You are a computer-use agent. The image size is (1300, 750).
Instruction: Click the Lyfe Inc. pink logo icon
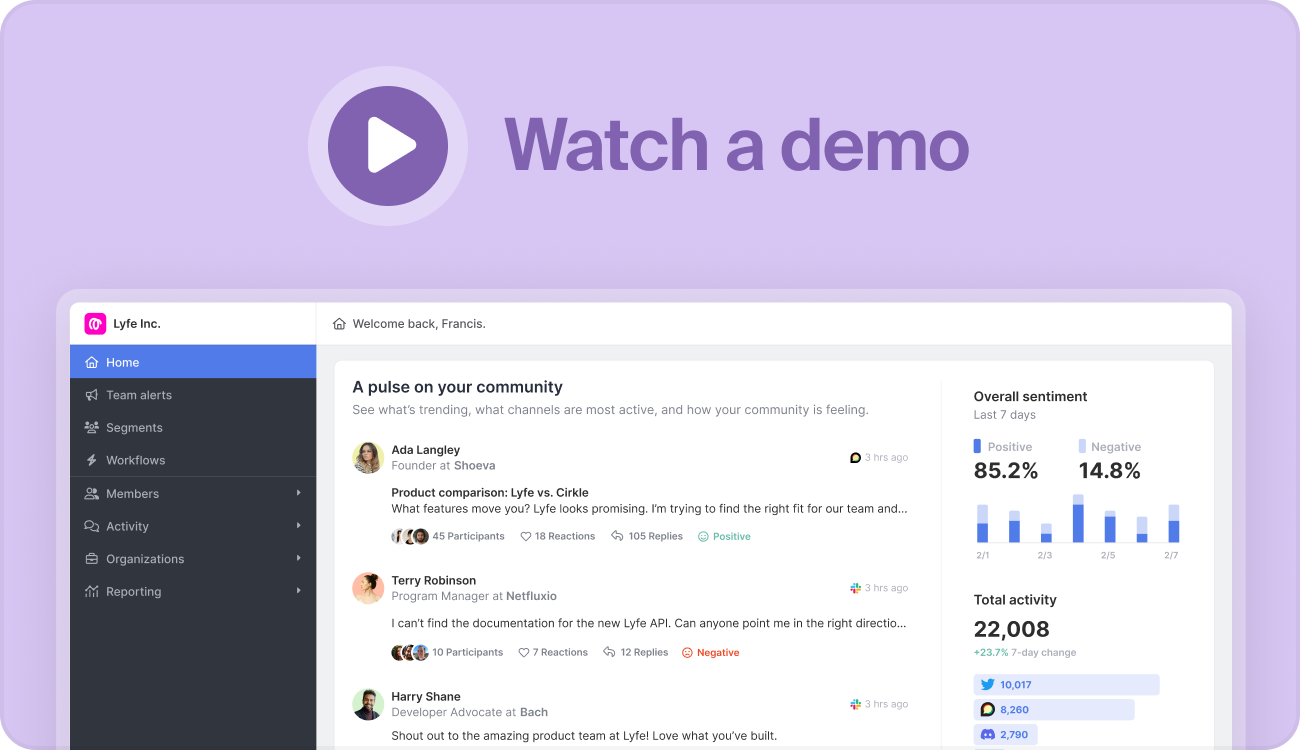coord(95,323)
